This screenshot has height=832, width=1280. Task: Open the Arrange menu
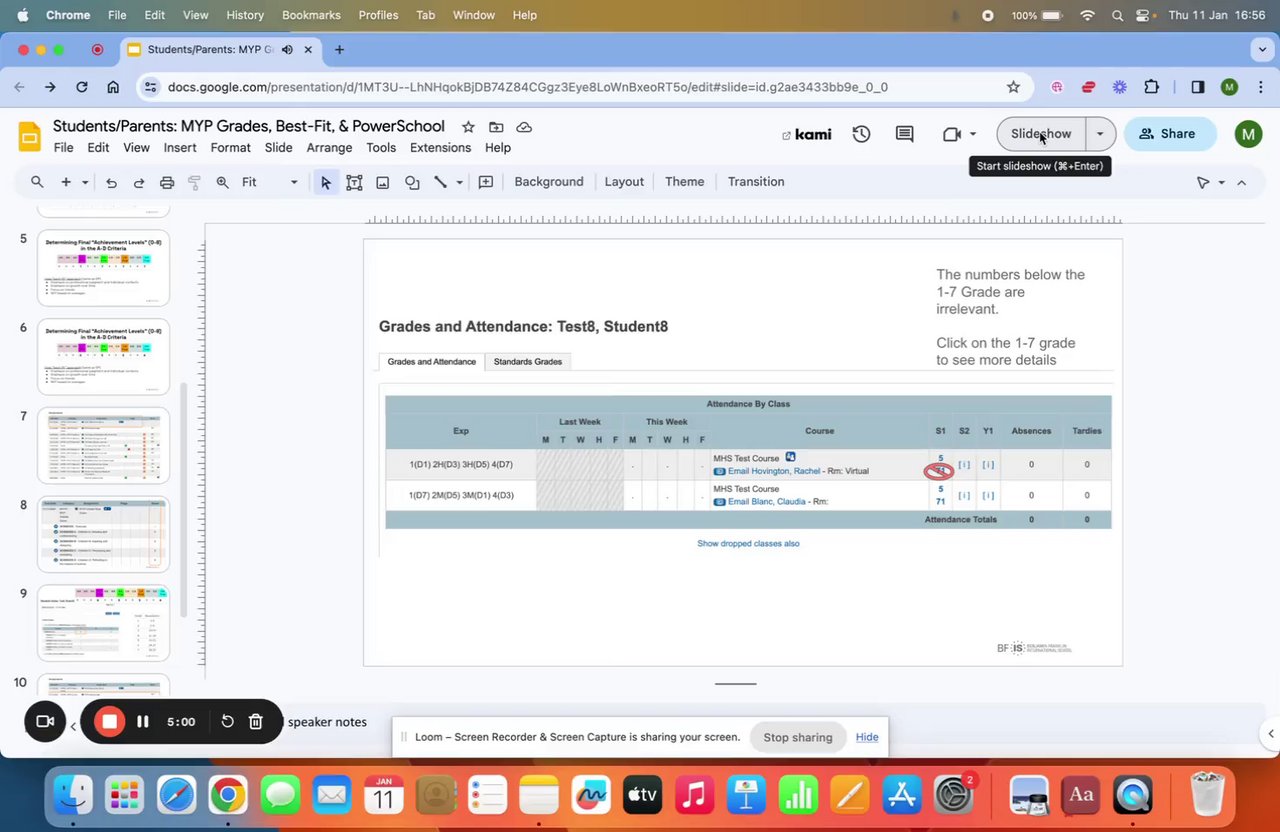point(329,148)
